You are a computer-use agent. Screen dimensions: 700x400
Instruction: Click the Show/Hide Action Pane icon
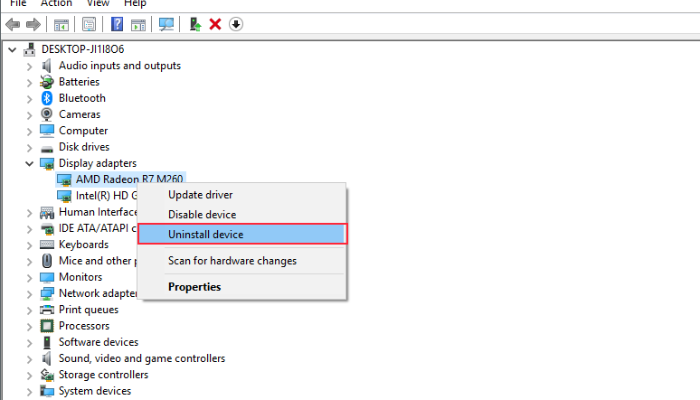click(138, 25)
